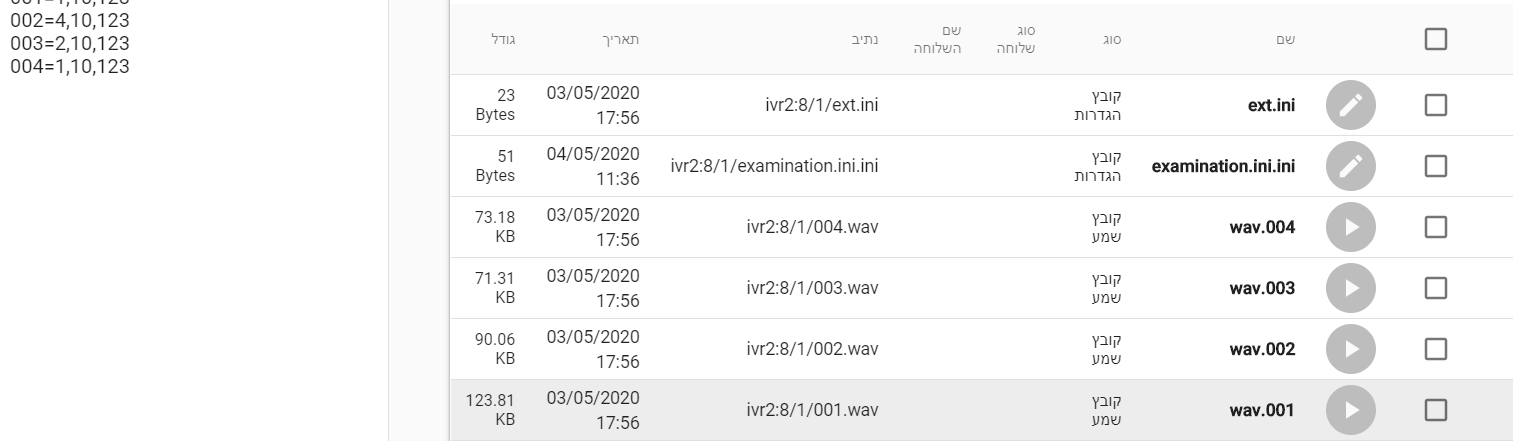This screenshot has width=1513, height=441.
Task: Click the ivr2:8/1/001.wav path cell
Action: pyautogui.click(x=812, y=410)
